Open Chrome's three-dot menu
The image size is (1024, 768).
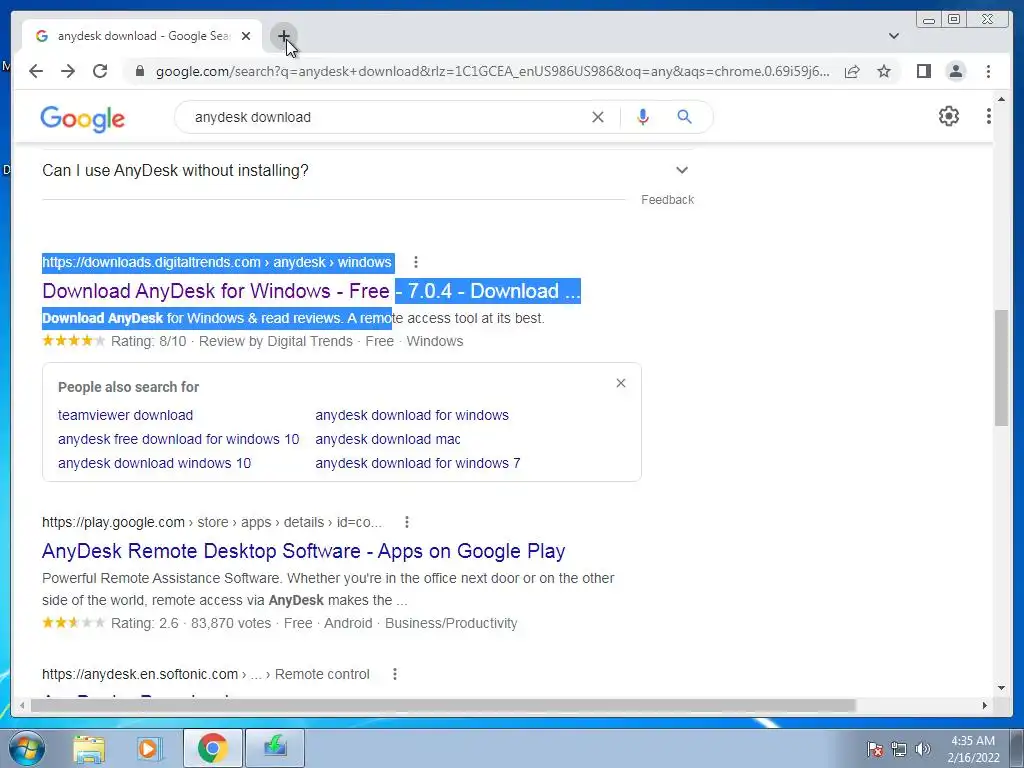[x=988, y=71]
